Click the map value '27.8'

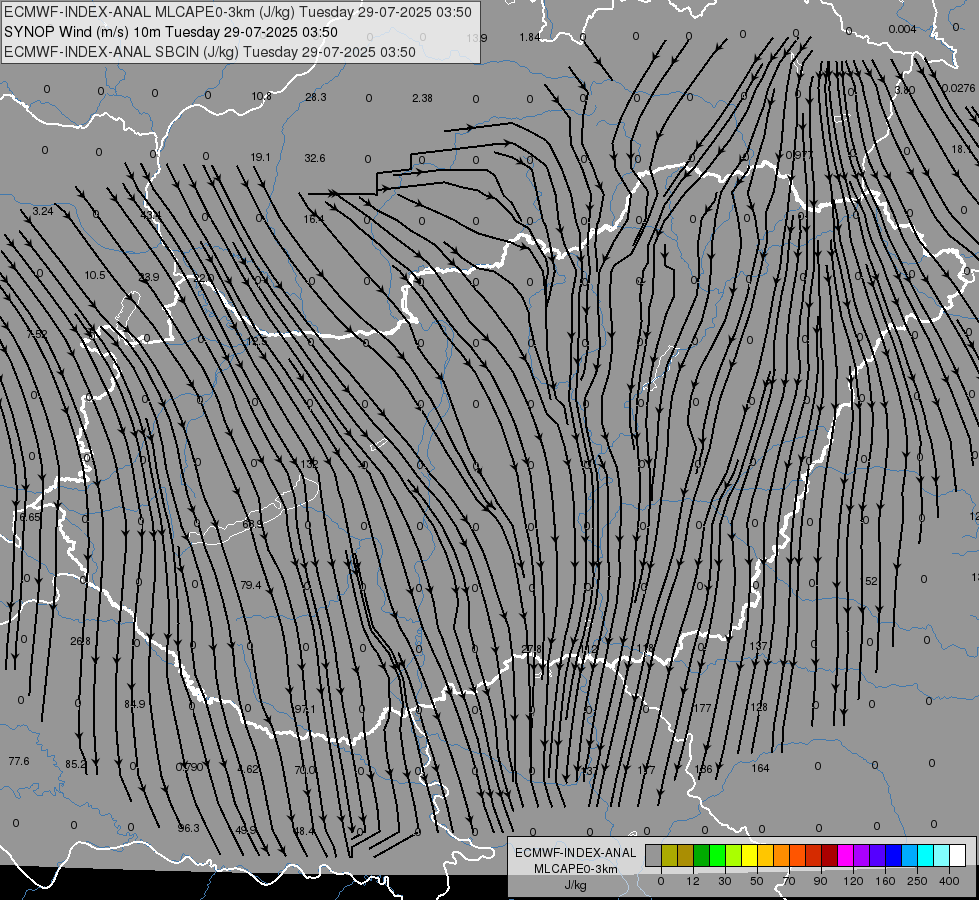531,650
